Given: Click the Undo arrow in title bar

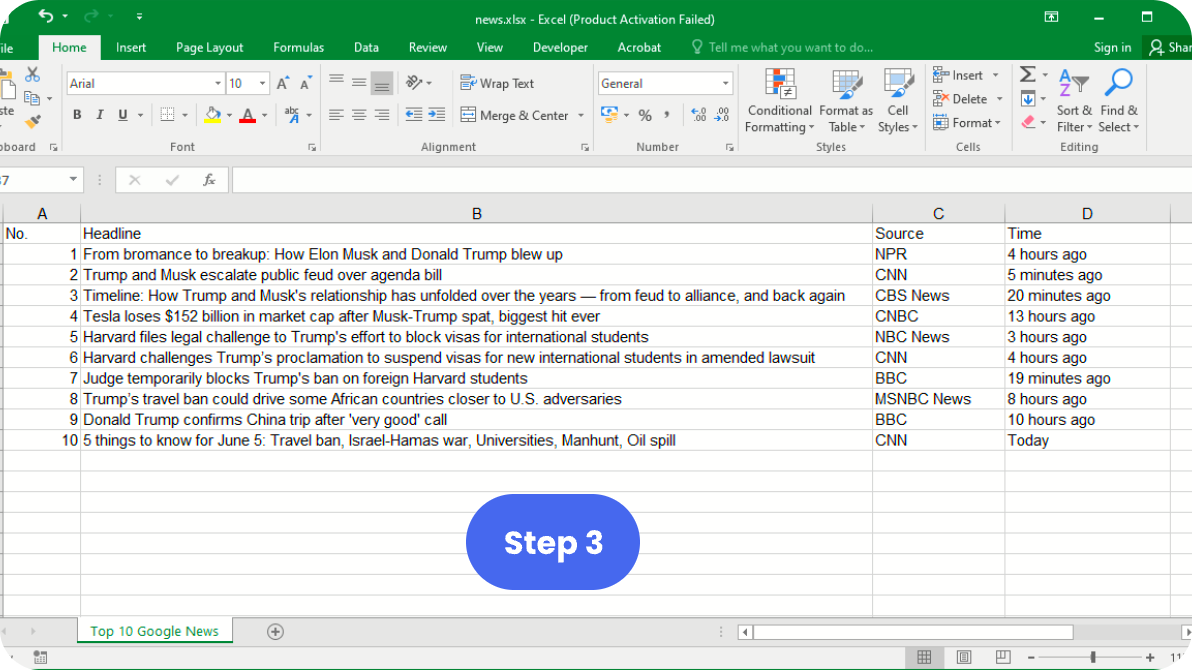Looking at the screenshot, I should point(46,16).
